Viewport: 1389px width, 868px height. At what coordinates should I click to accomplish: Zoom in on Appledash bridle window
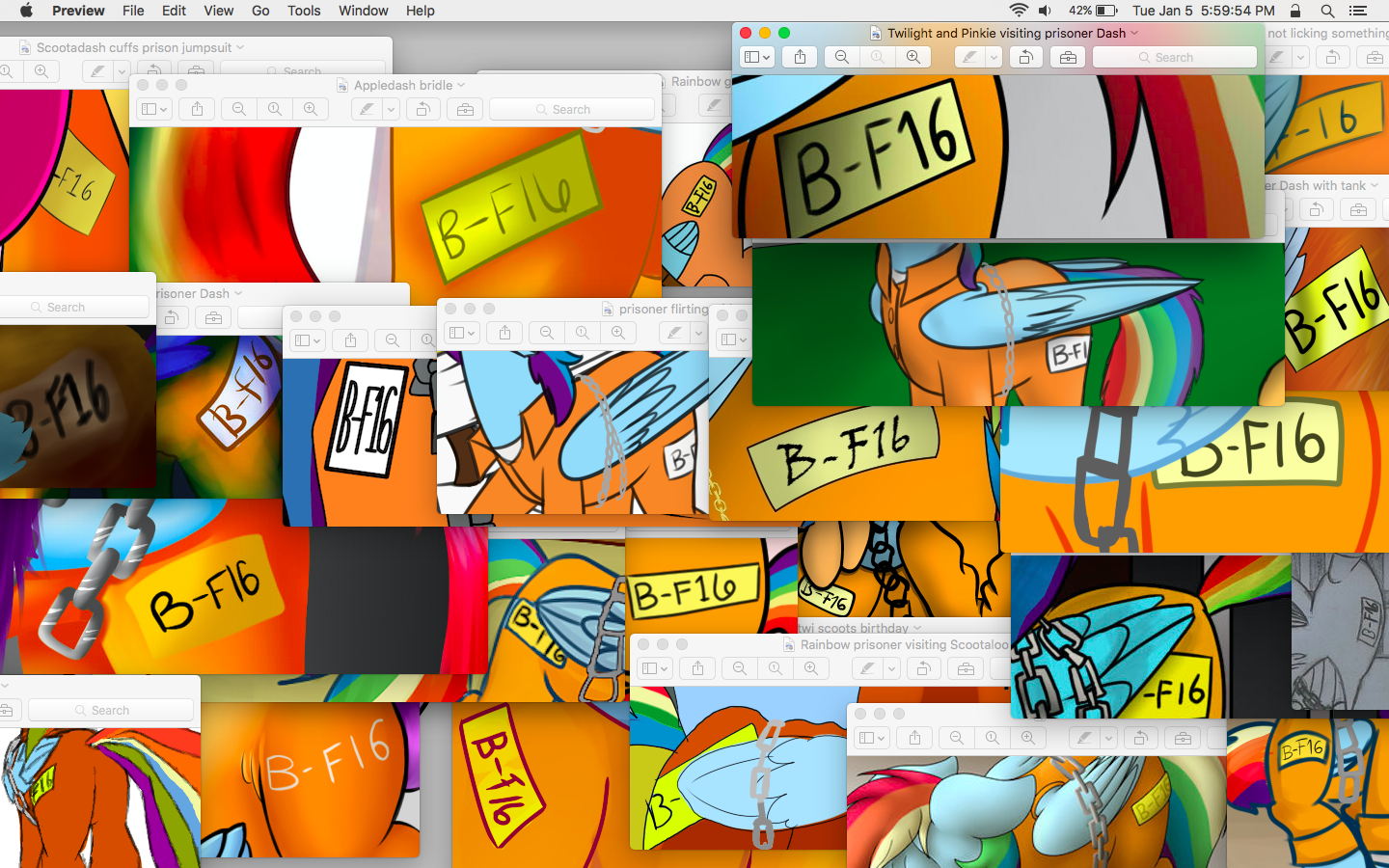(311, 109)
